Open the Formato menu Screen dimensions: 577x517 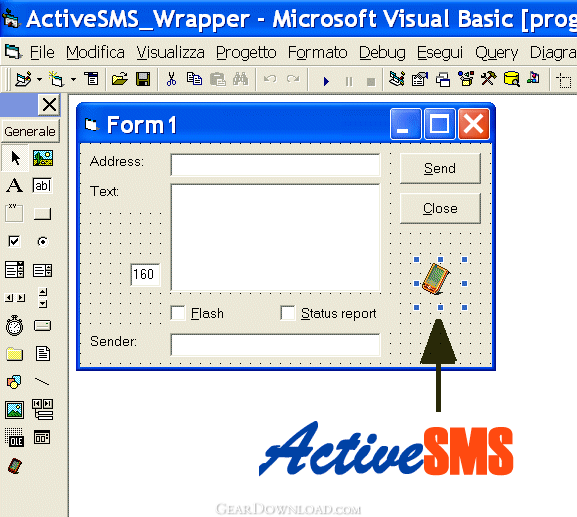(318, 53)
